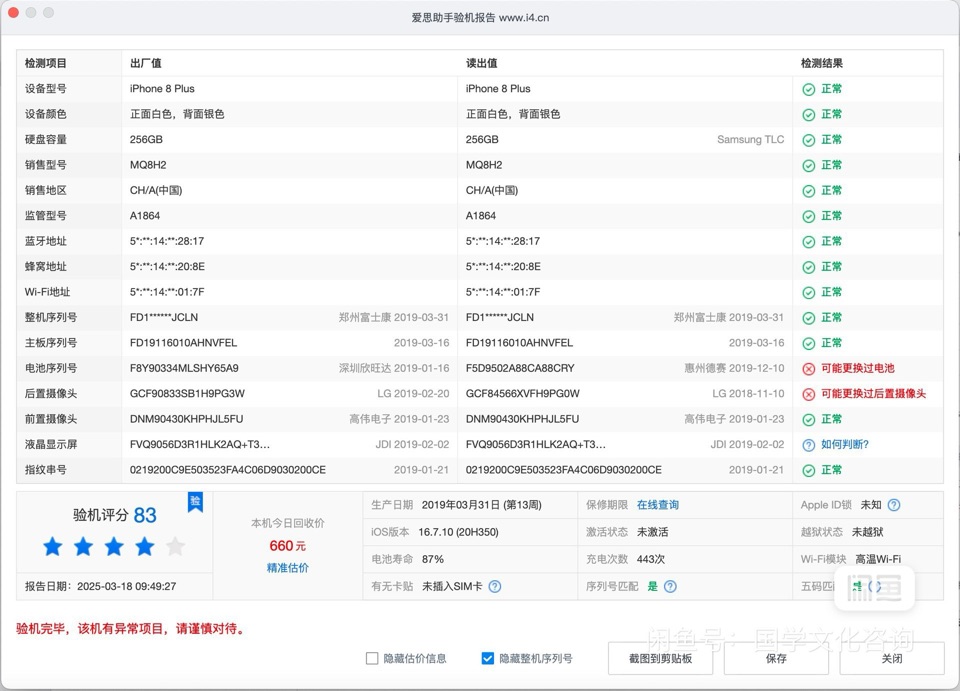
Task: Click the blue 验 badge on score panel
Action: (195, 502)
